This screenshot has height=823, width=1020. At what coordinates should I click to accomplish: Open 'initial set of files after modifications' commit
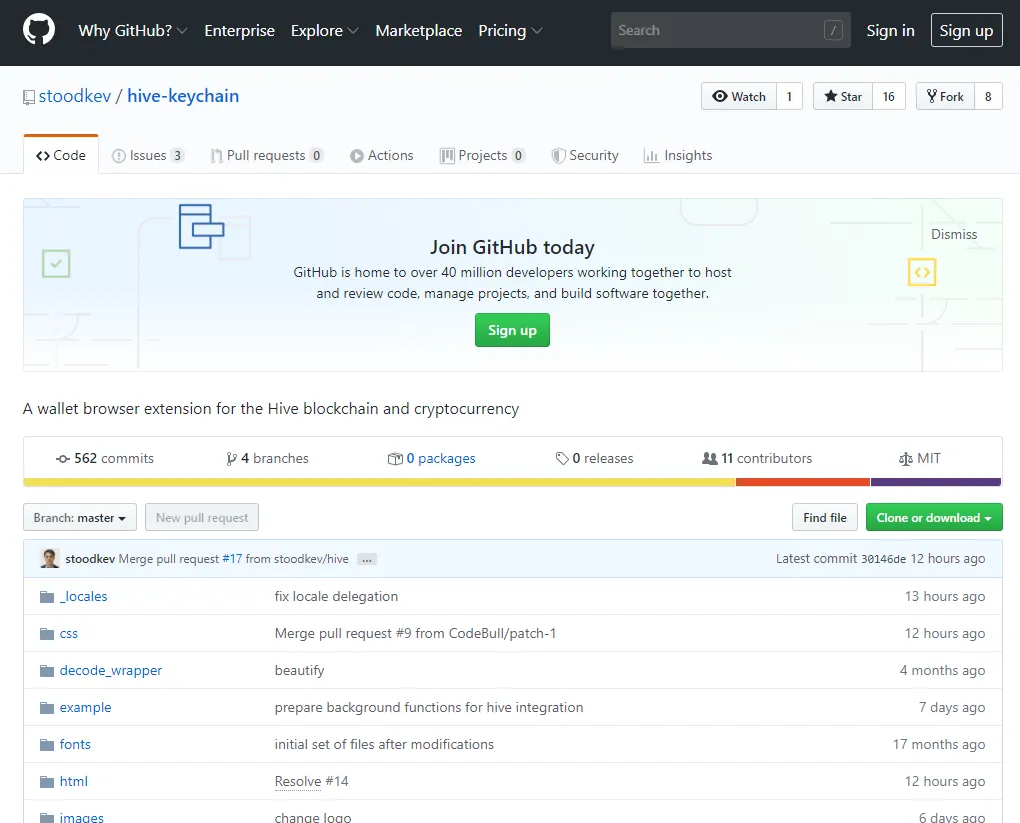[x=384, y=744]
